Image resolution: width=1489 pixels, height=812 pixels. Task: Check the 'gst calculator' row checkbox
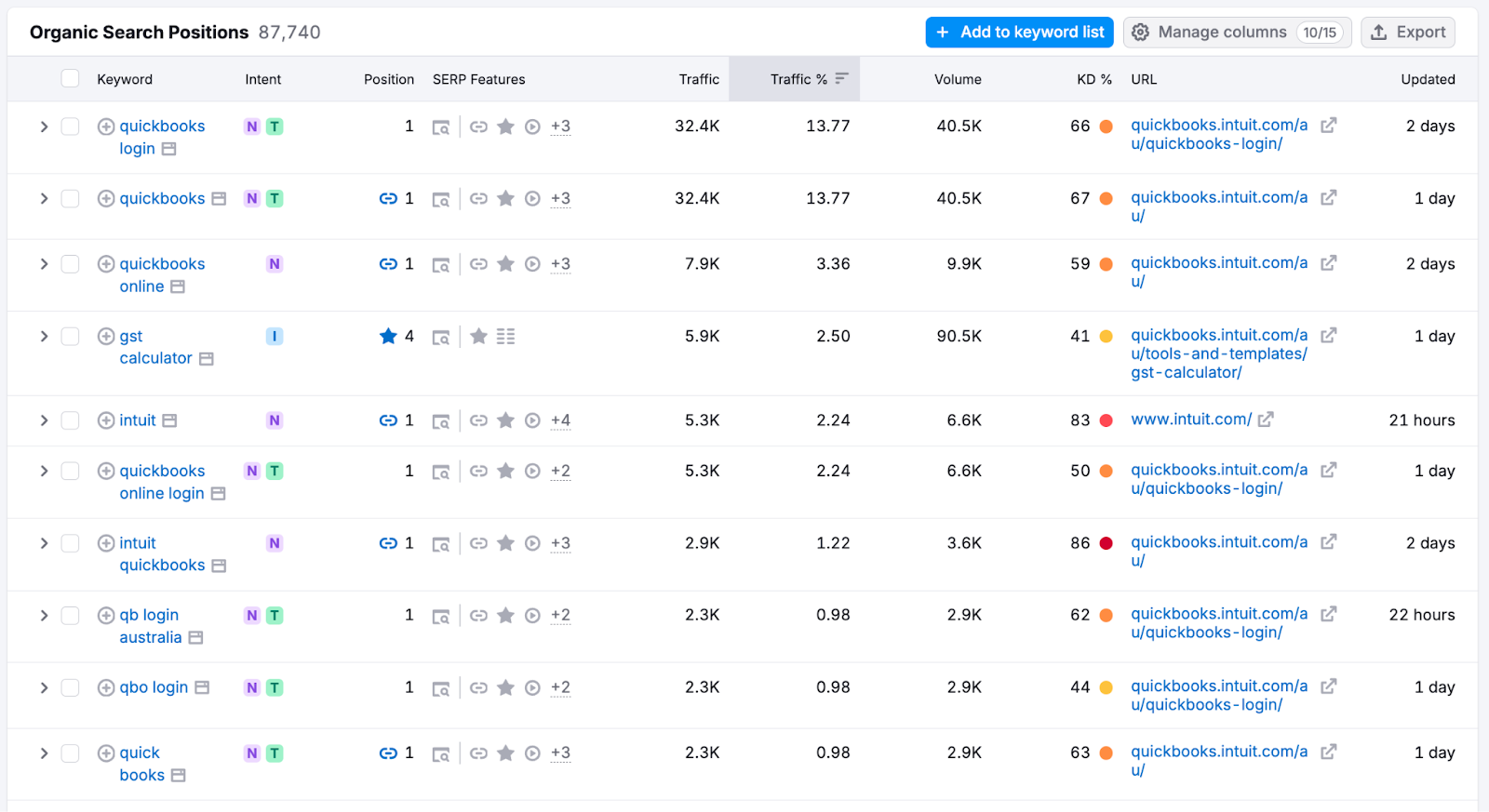[70, 337]
